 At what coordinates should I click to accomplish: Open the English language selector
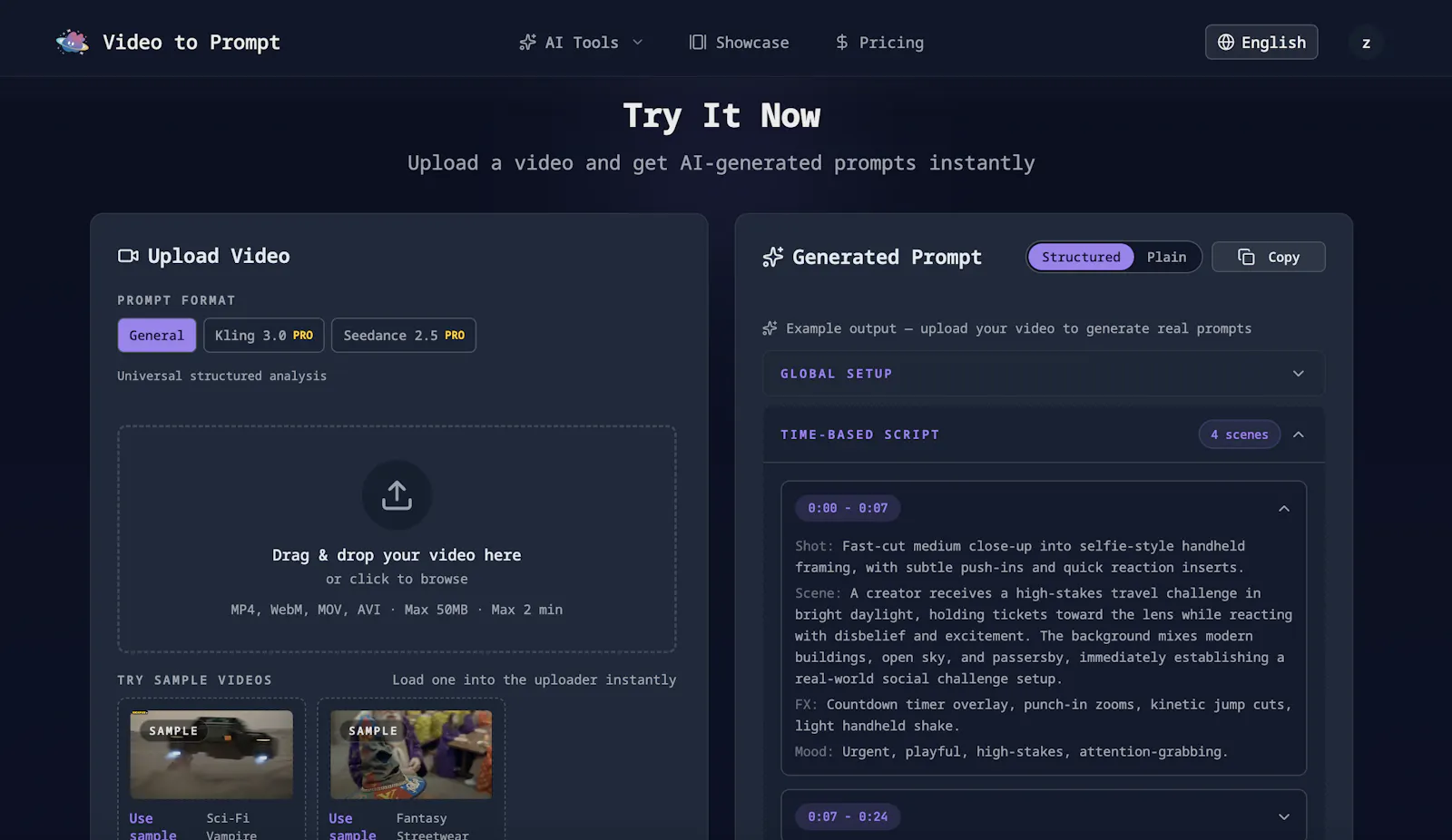click(x=1261, y=42)
